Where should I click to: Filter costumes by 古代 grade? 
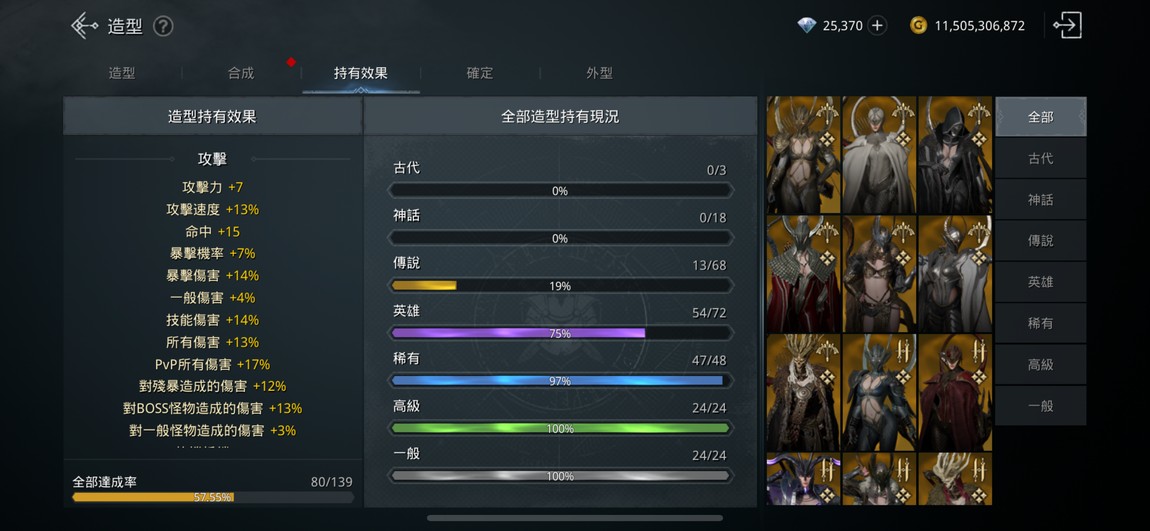click(x=1041, y=158)
